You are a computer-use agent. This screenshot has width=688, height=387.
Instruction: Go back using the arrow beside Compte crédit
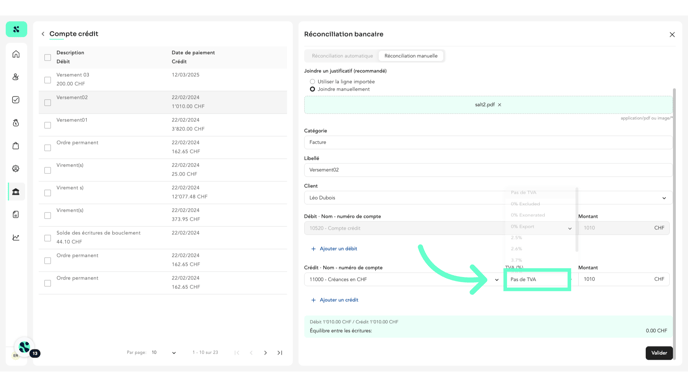pyautogui.click(x=43, y=34)
